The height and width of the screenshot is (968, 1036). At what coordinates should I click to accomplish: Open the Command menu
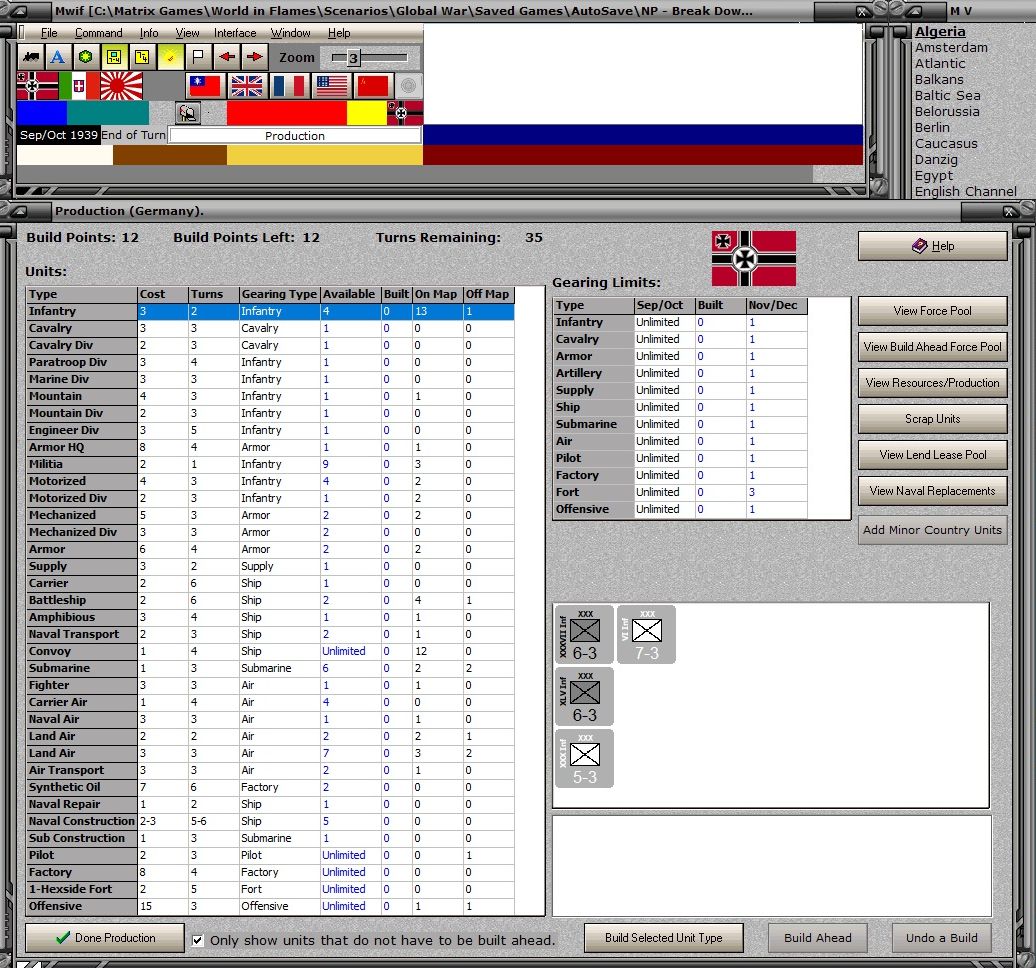98,33
